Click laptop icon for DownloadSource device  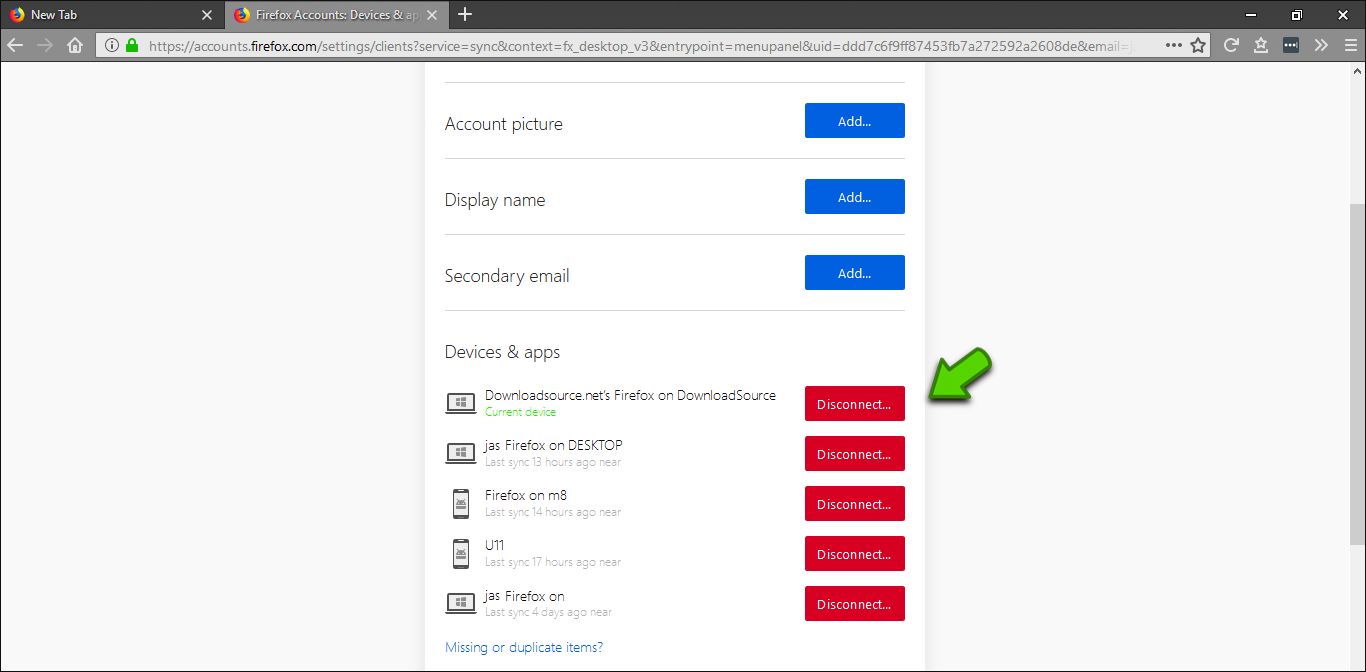tap(461, 404)
